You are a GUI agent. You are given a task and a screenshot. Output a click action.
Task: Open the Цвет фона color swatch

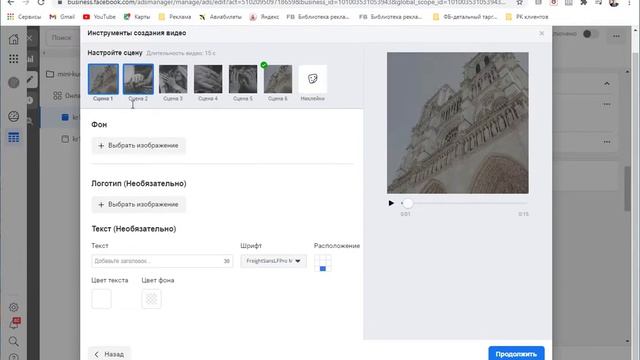pyautogui.click(x=151, y=299)
